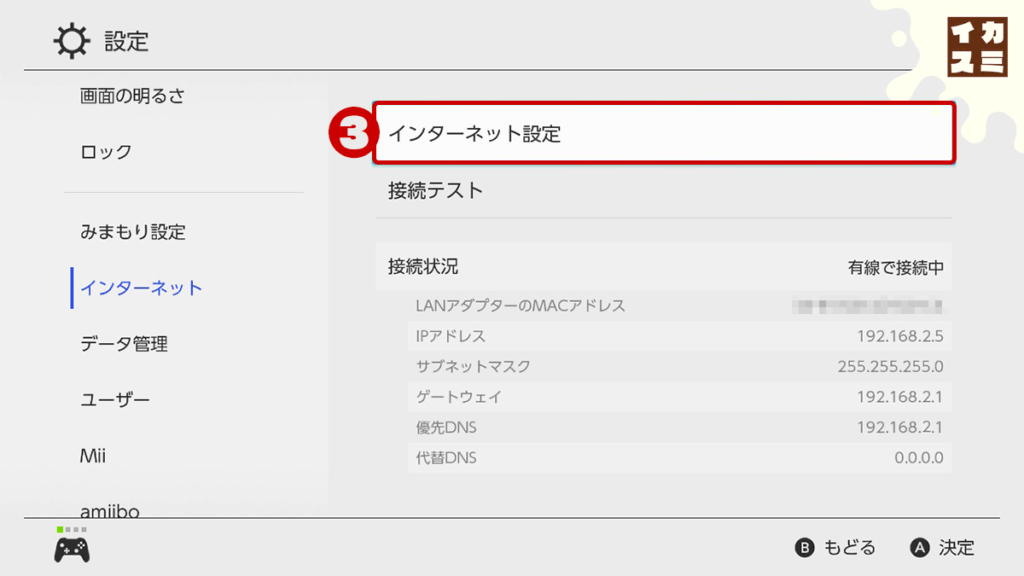Click the 接続状況 status row
The height and width of the screenshot is (576, 1024).
coord(664,267)
